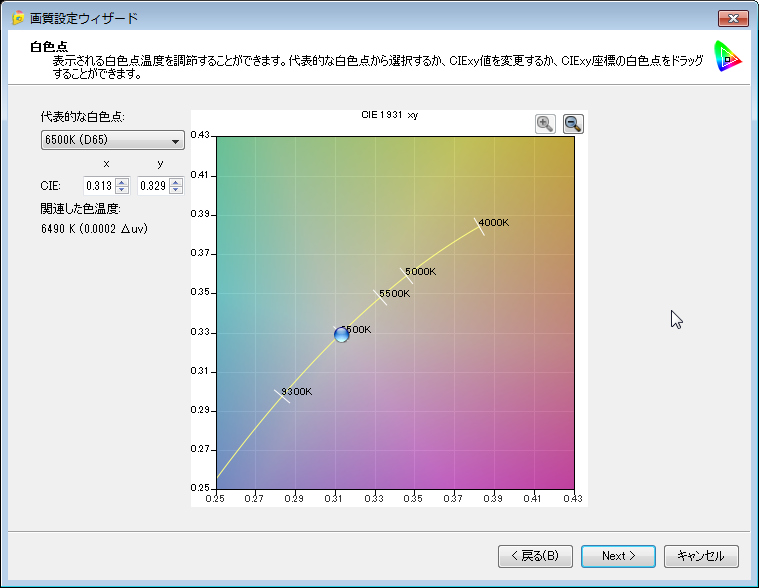The width and height of the screenshot is (759, 588).
Task: Click the 戻る(B) back button
Action: 535,556
